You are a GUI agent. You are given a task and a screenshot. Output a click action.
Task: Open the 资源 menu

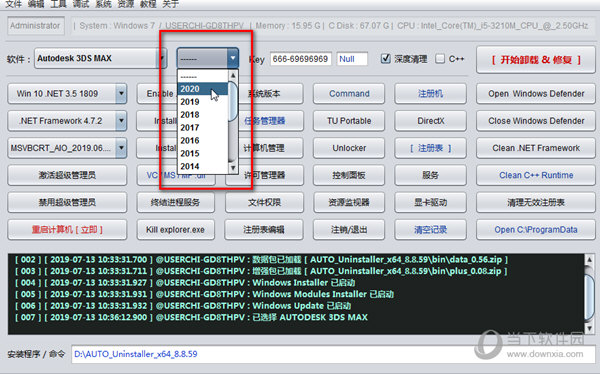[x=126, y=3]
